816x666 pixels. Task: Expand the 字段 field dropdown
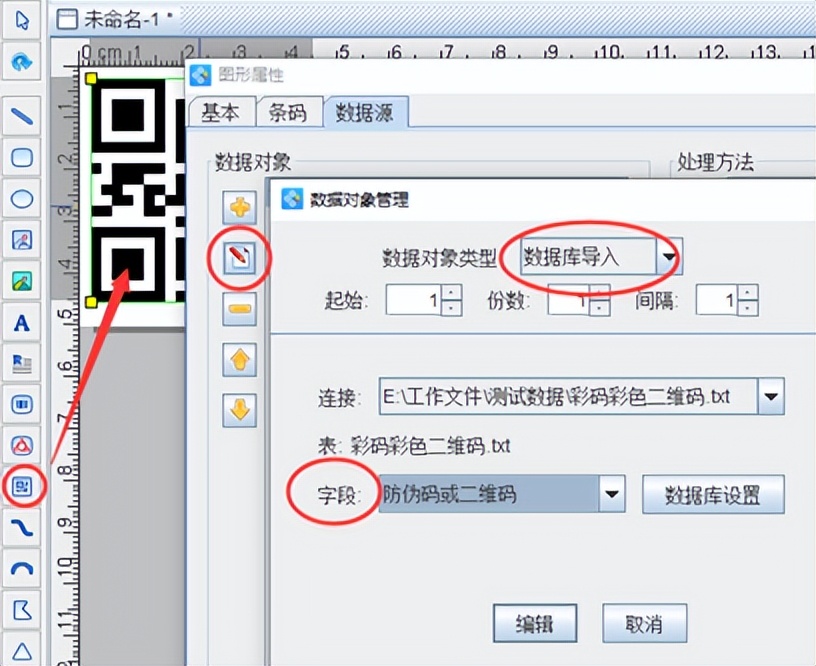pos(611,494)
